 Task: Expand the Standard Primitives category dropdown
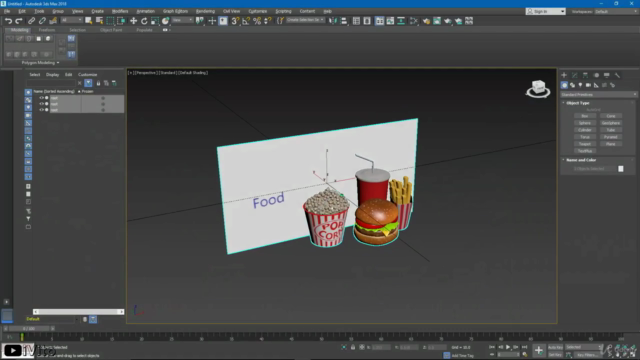click(x=598, y=95)
